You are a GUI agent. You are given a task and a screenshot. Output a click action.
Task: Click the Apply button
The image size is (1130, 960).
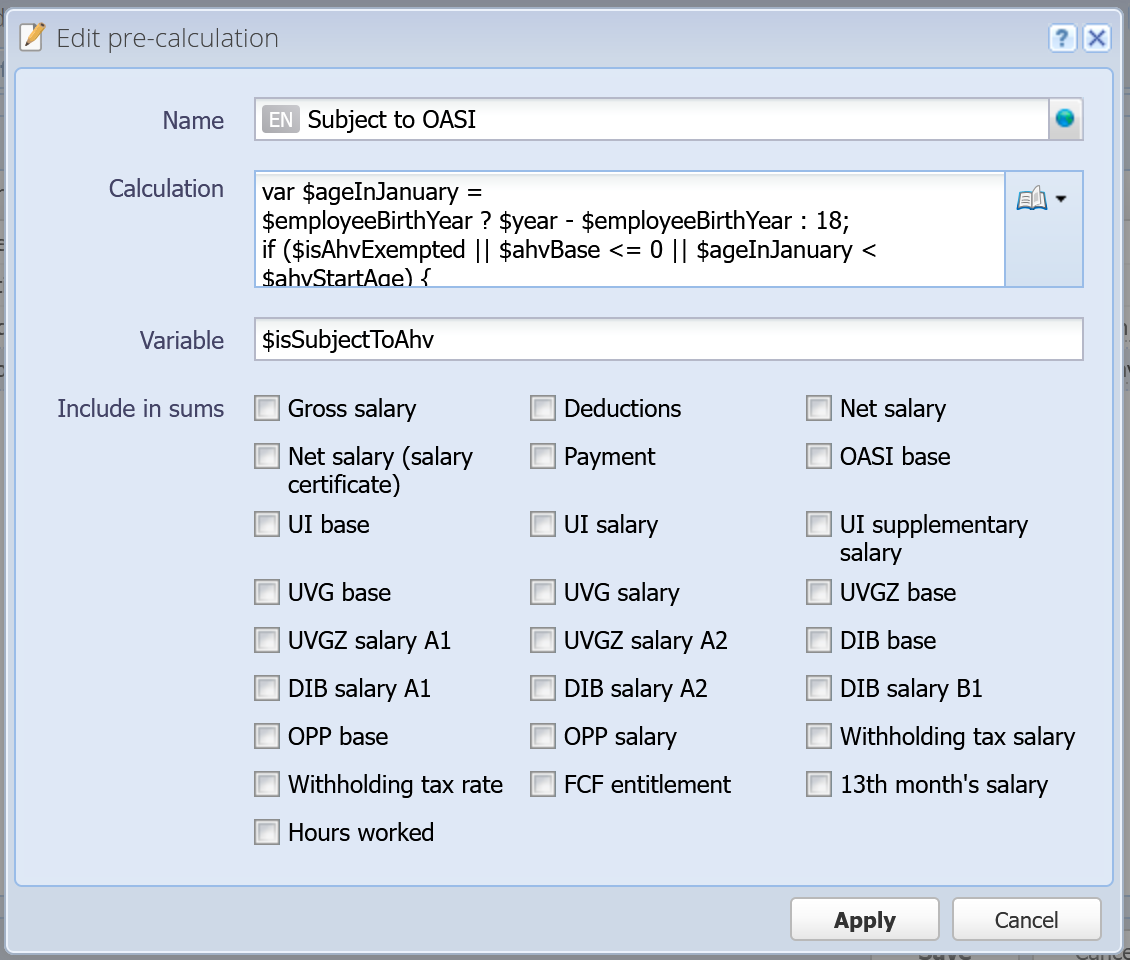(865, 920)
